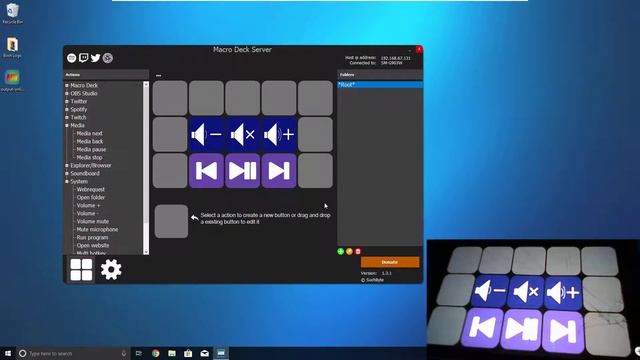The height and width of the screenshot is (360, 640).
Task: Select the Recycle Bin desktop icon
Action: (13, 13)
